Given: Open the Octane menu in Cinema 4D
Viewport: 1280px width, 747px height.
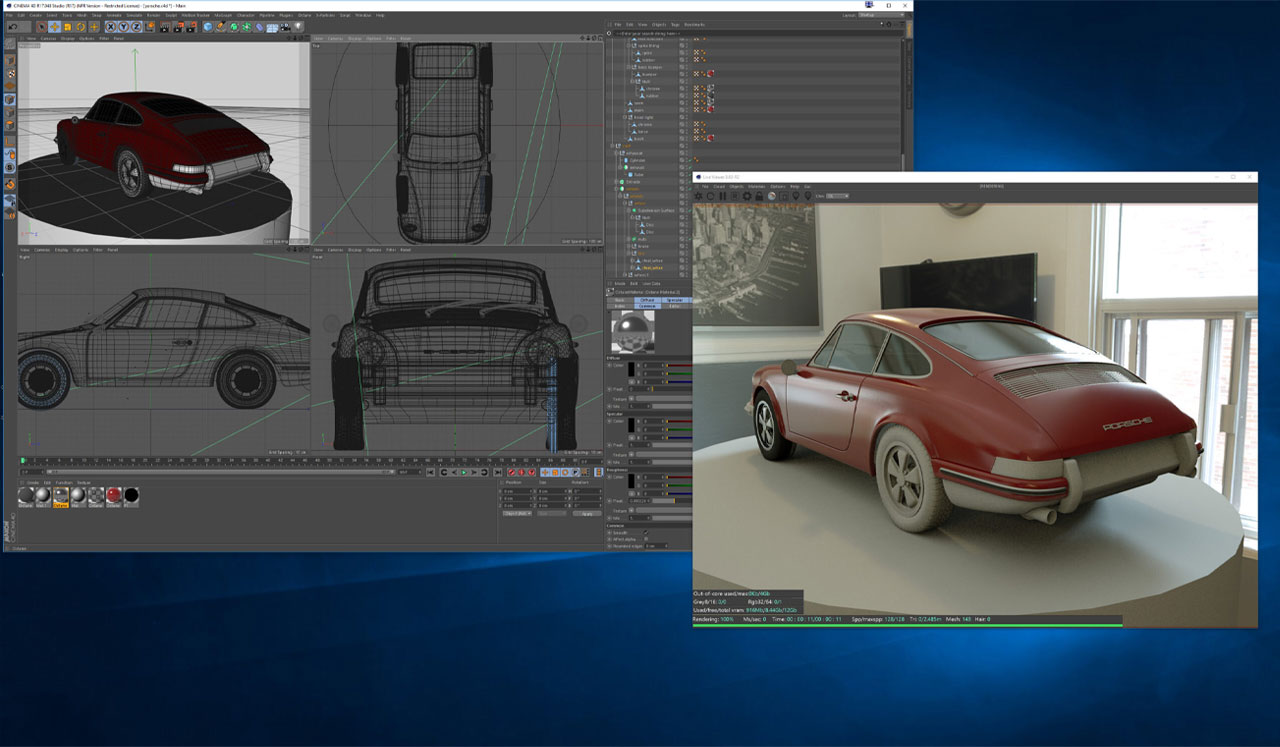Looking at the screenshot, I should coord(306,15).
